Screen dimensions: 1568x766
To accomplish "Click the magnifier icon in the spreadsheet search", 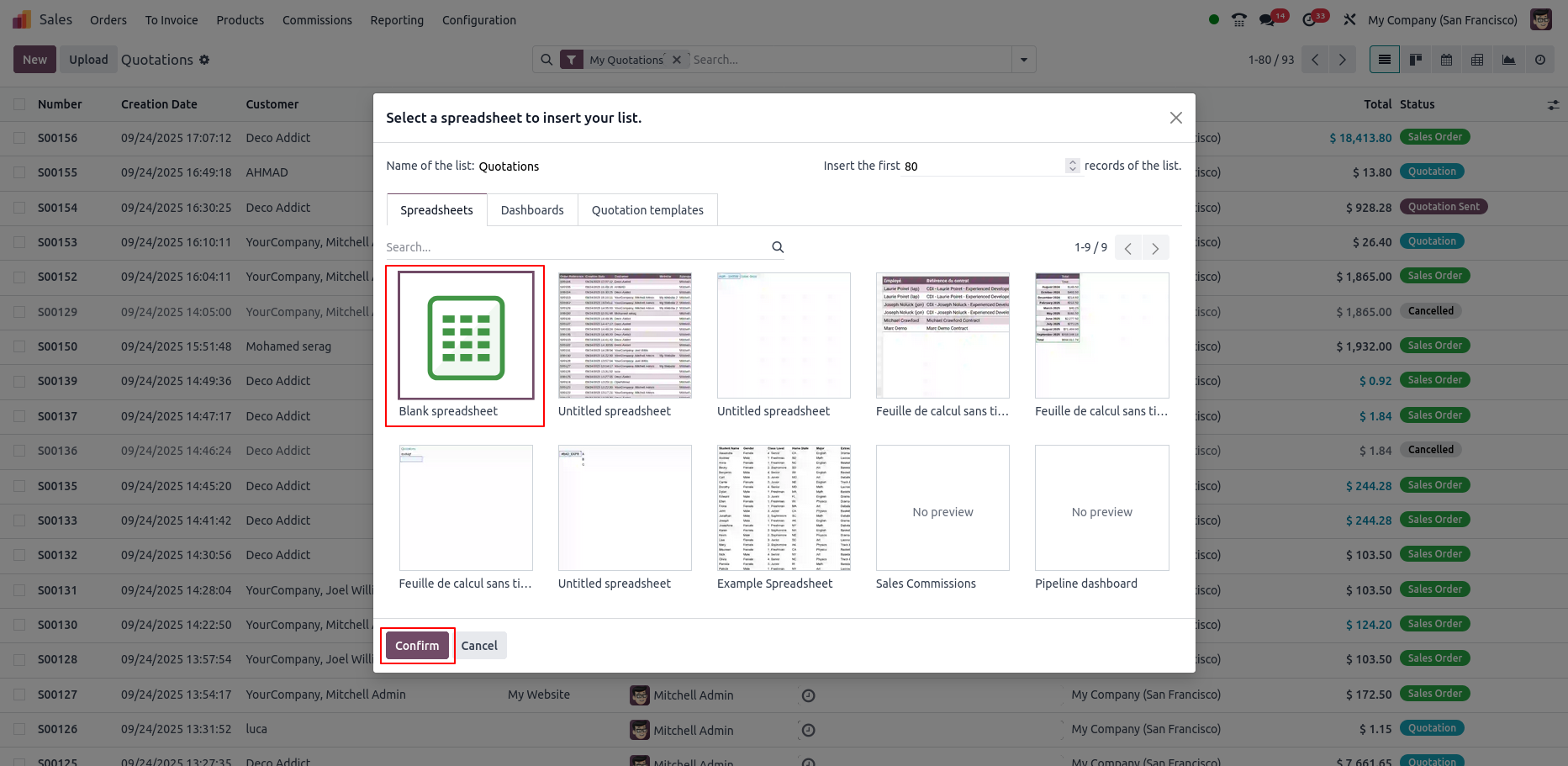I will 778,247.
